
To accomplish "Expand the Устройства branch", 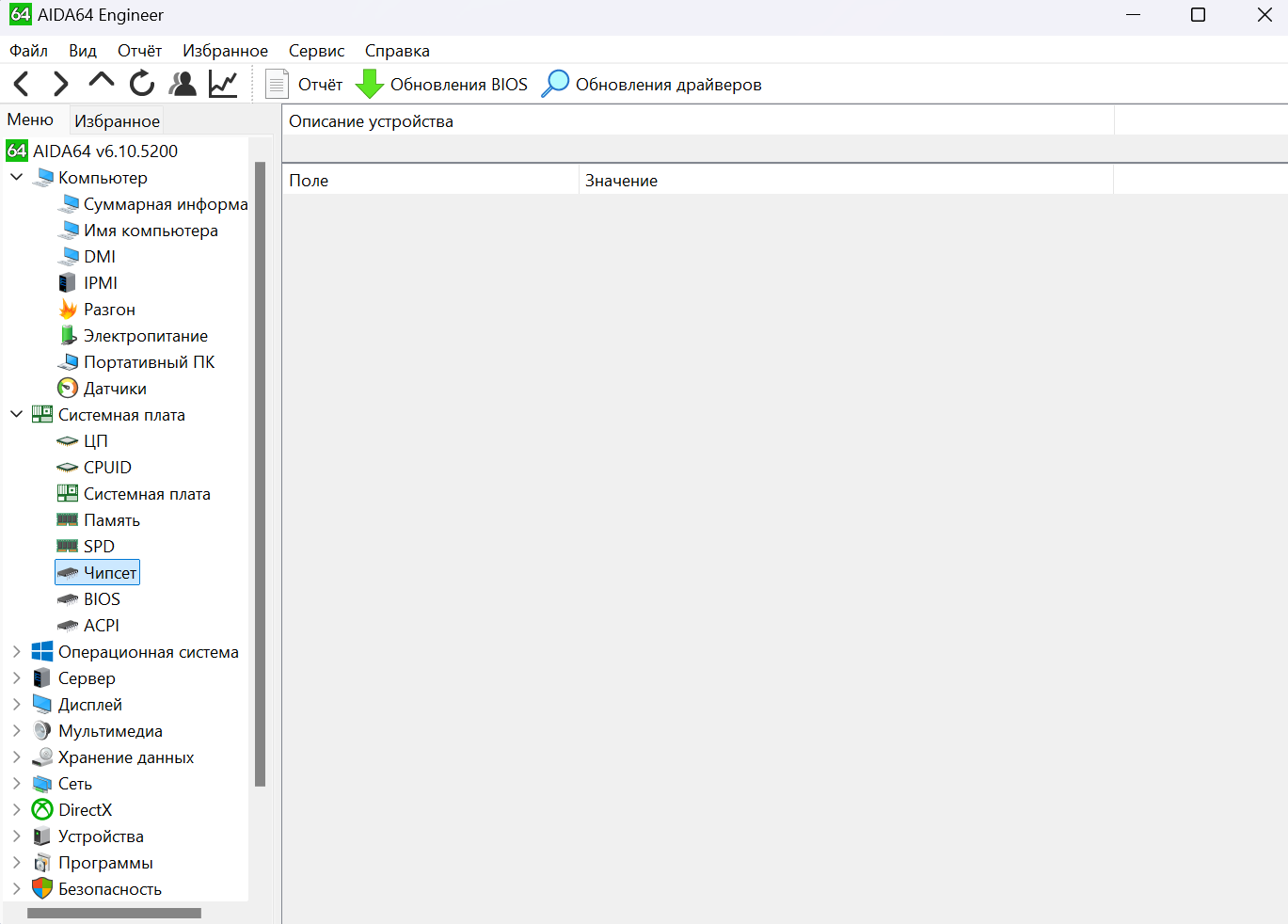I will point(17,836).
